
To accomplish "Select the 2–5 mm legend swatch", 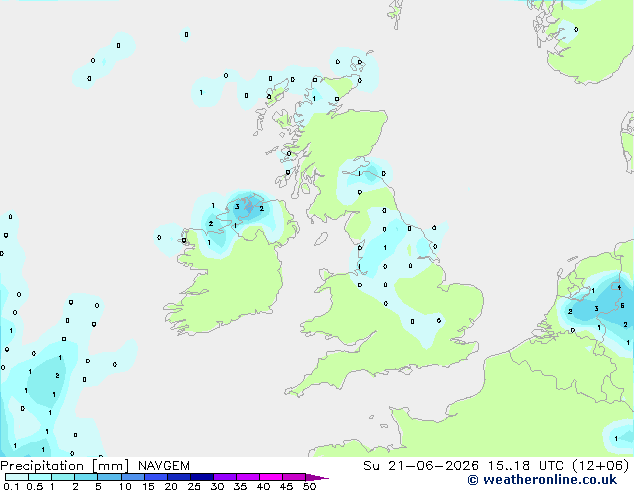I will click(86, 477).
